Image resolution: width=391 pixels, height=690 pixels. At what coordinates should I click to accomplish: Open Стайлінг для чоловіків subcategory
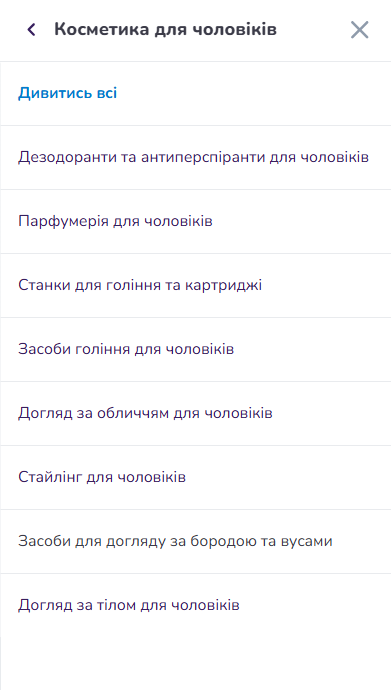tap(195, 477)
